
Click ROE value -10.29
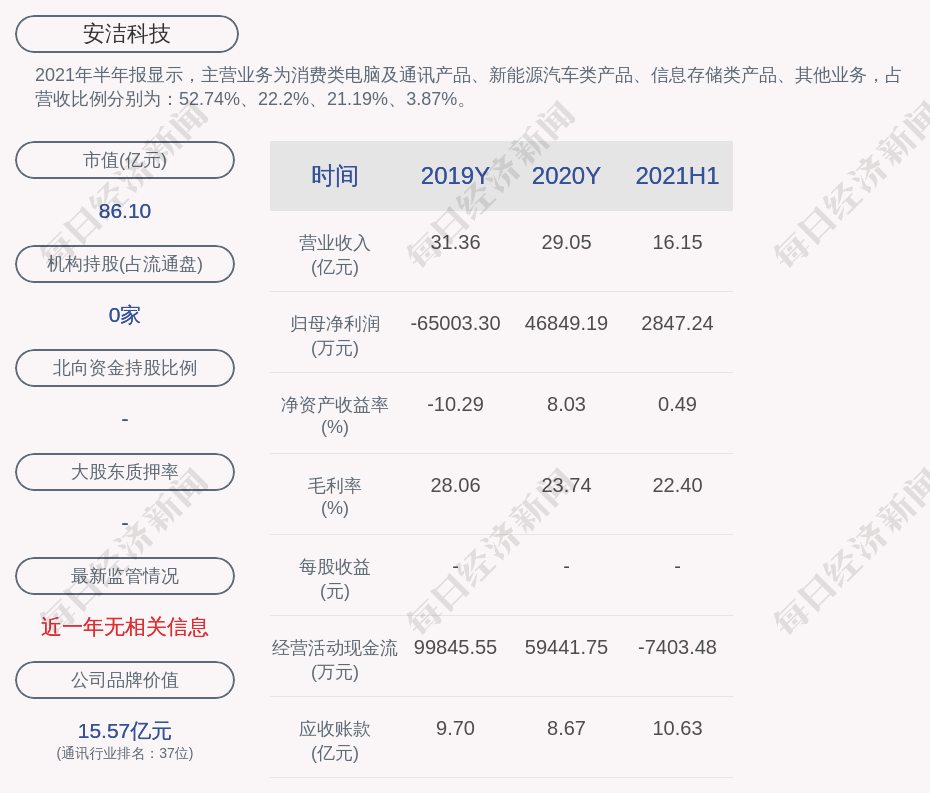[x=455, y=405]
